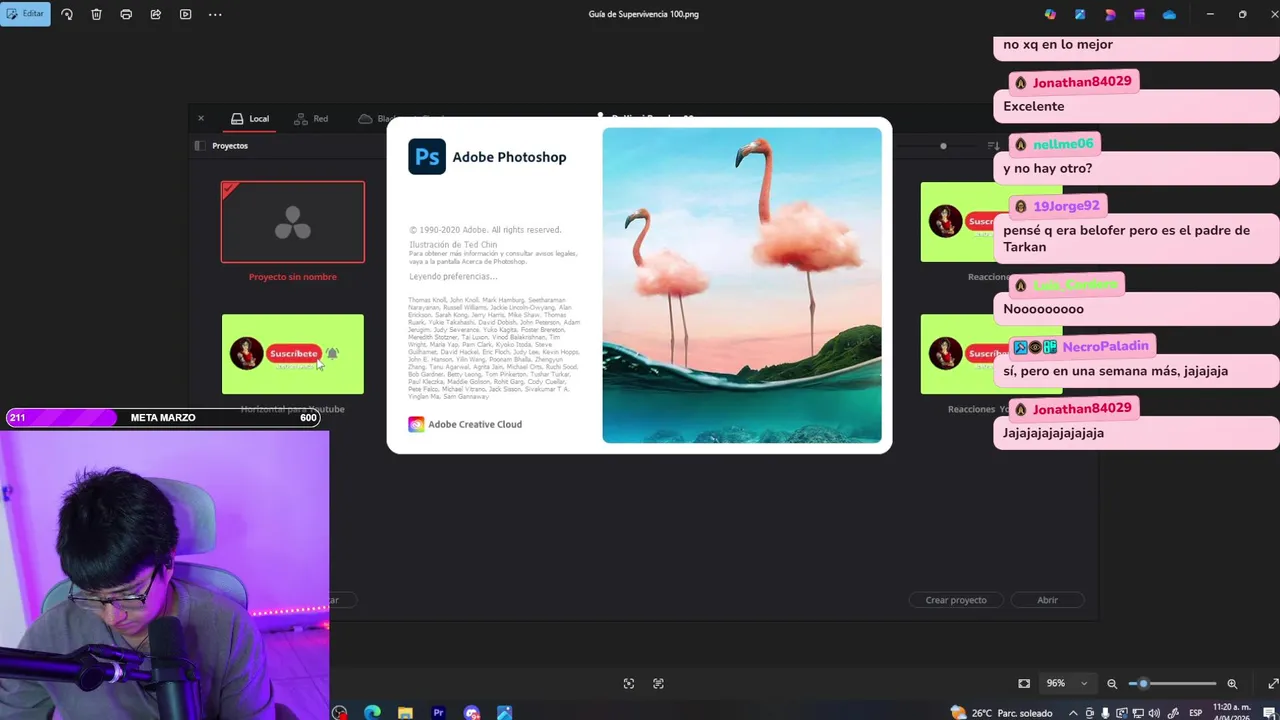Open the weather widget 26°C Parc. soleado
Screen dimensions: 1280x720
point(1002,713)
